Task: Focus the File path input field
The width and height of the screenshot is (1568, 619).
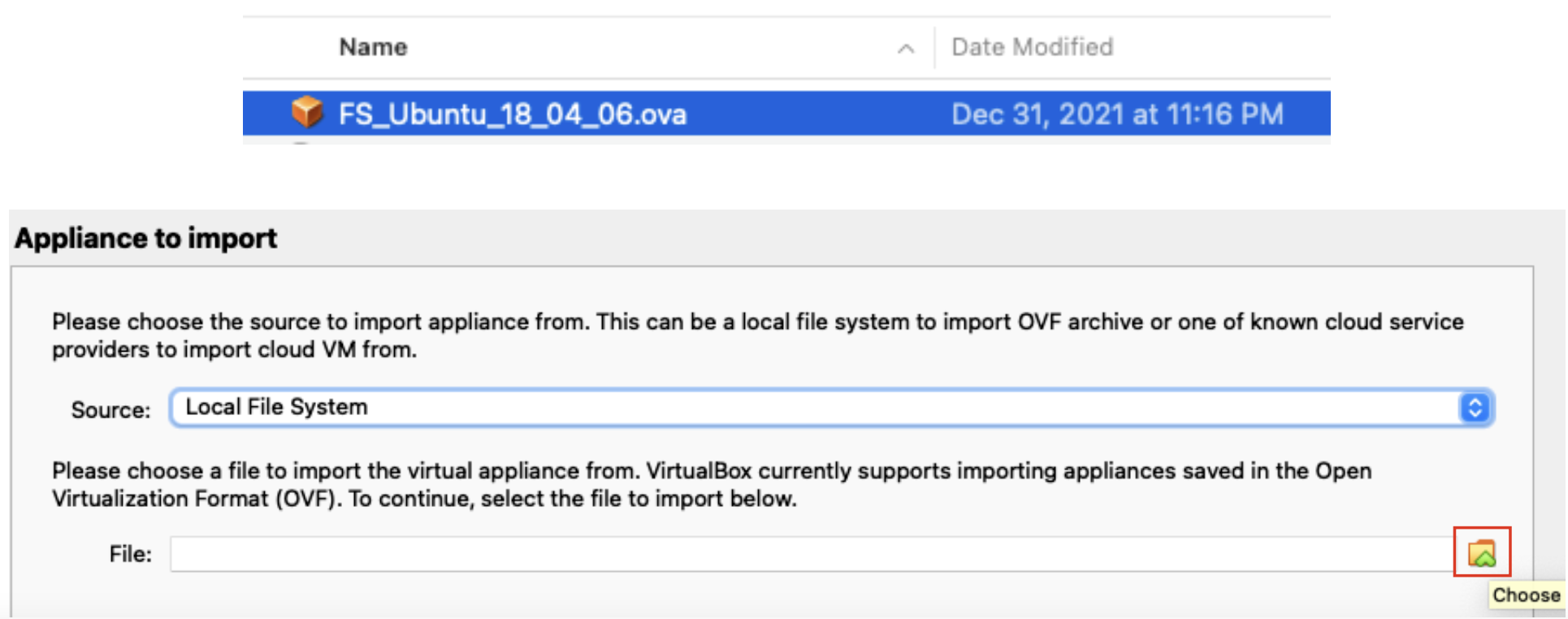Action: click(x=808, y=554)
